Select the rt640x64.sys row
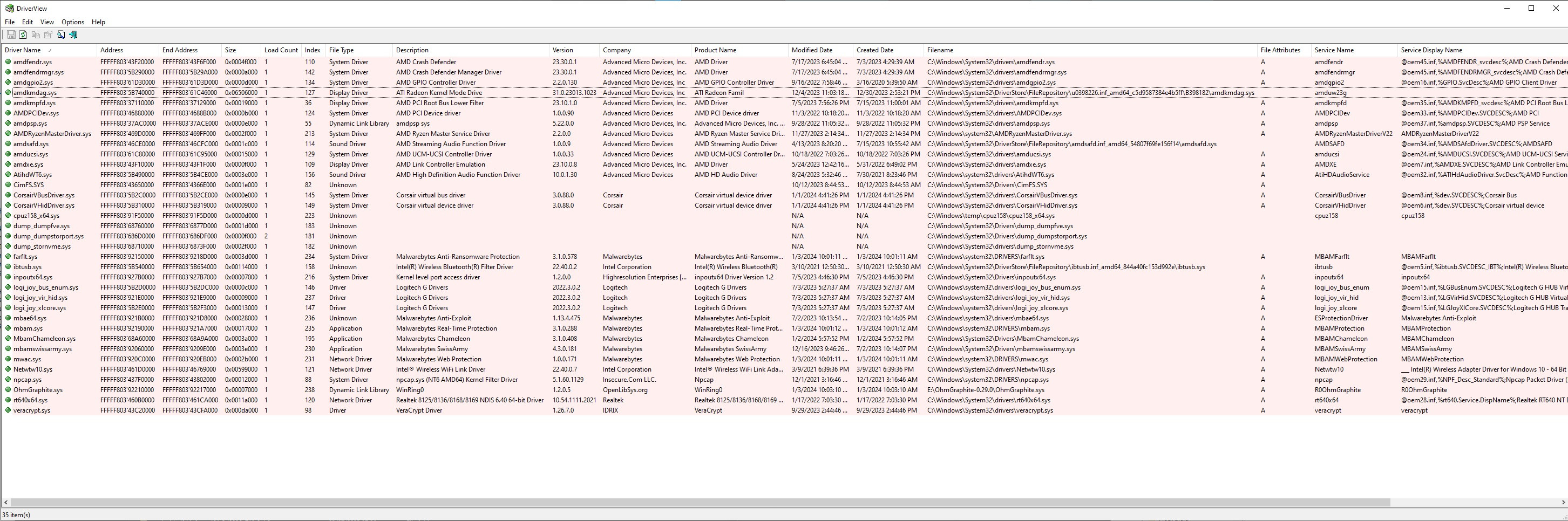This screenshot has height=521, width=1568. click(784, 401)
